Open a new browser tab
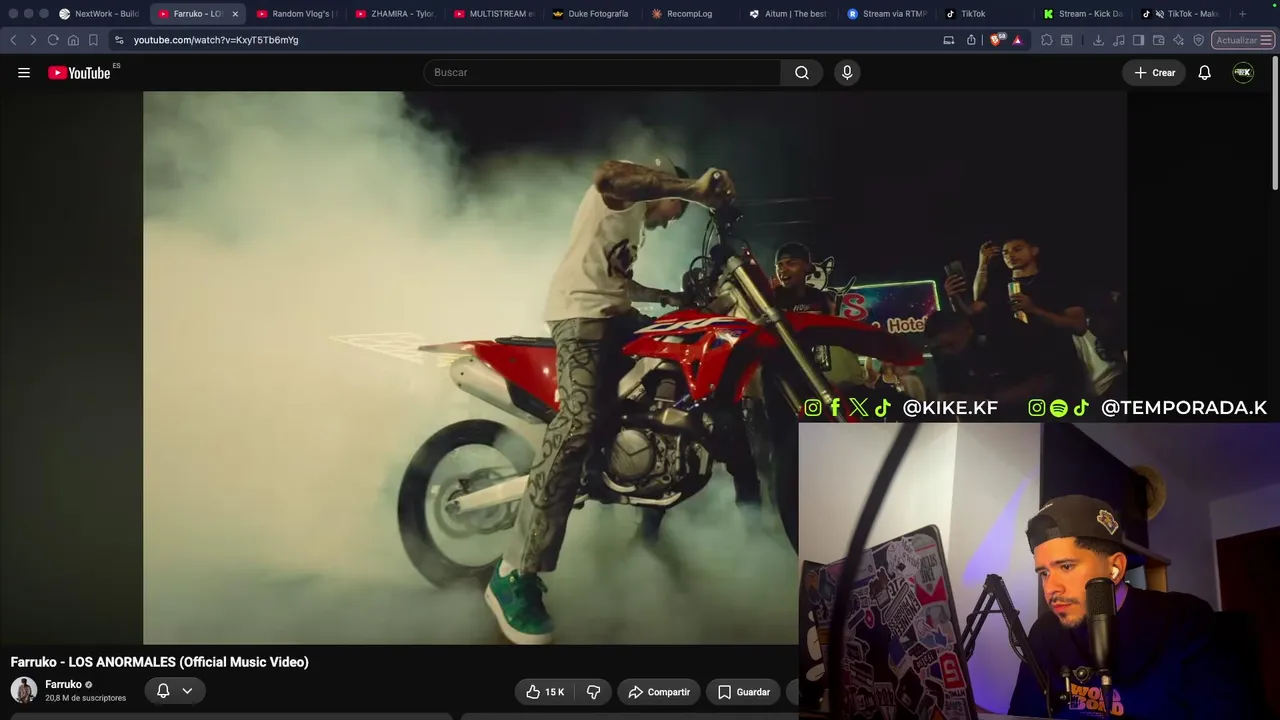Screen dimensions: 1280x720 coord(1243,14)
